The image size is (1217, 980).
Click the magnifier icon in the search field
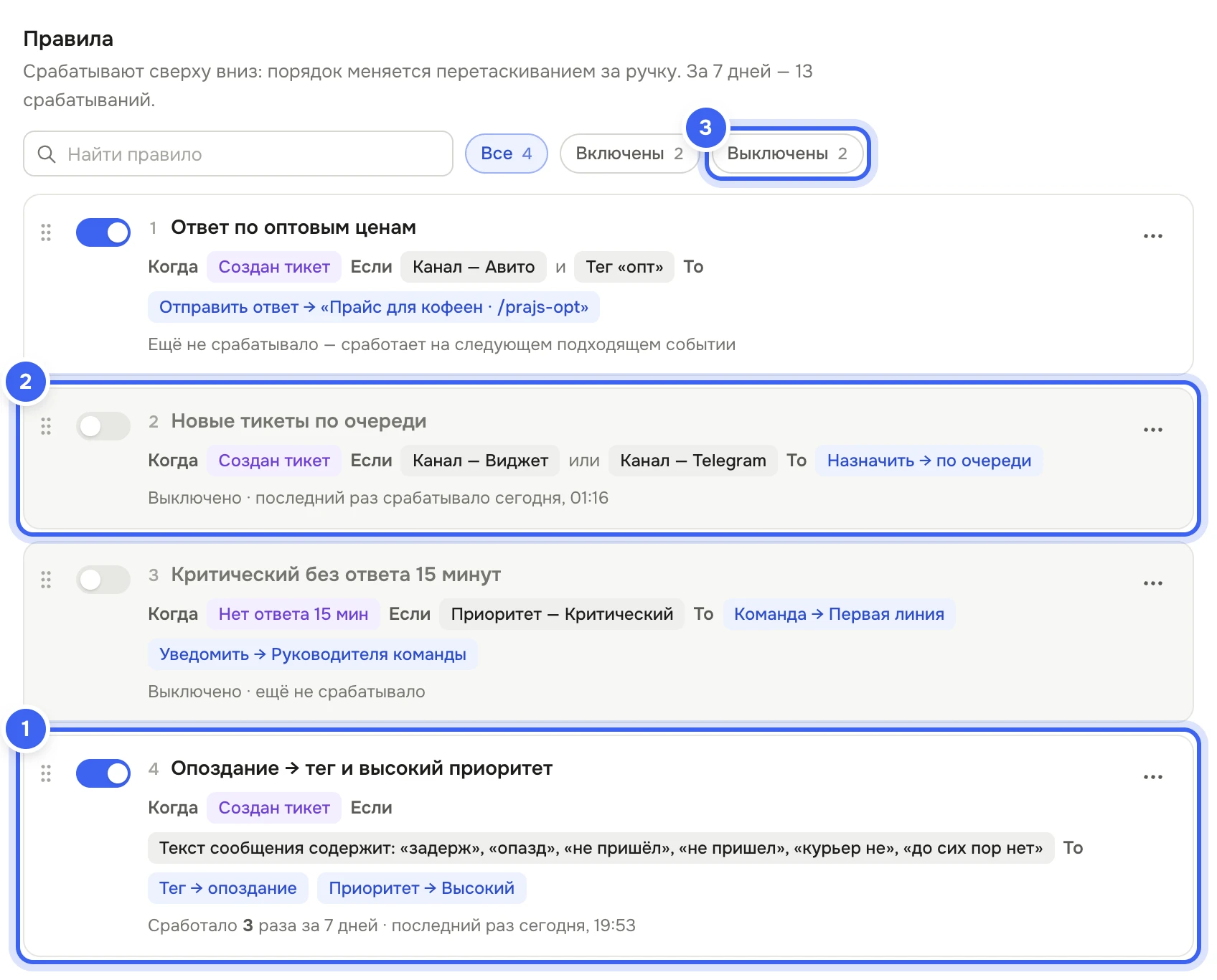(47, 154)
